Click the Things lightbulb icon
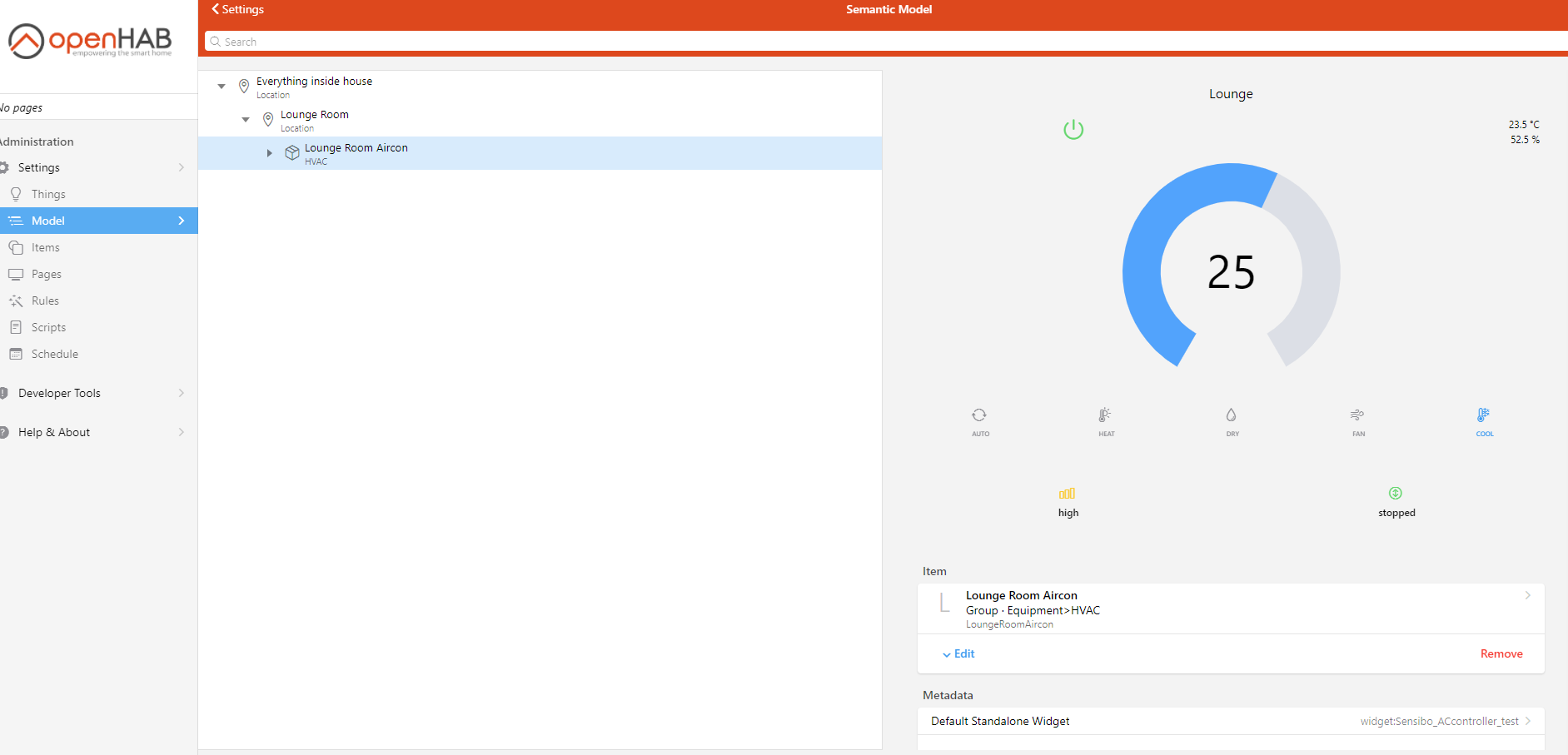The image size is (1568, 755). point(16,194)
